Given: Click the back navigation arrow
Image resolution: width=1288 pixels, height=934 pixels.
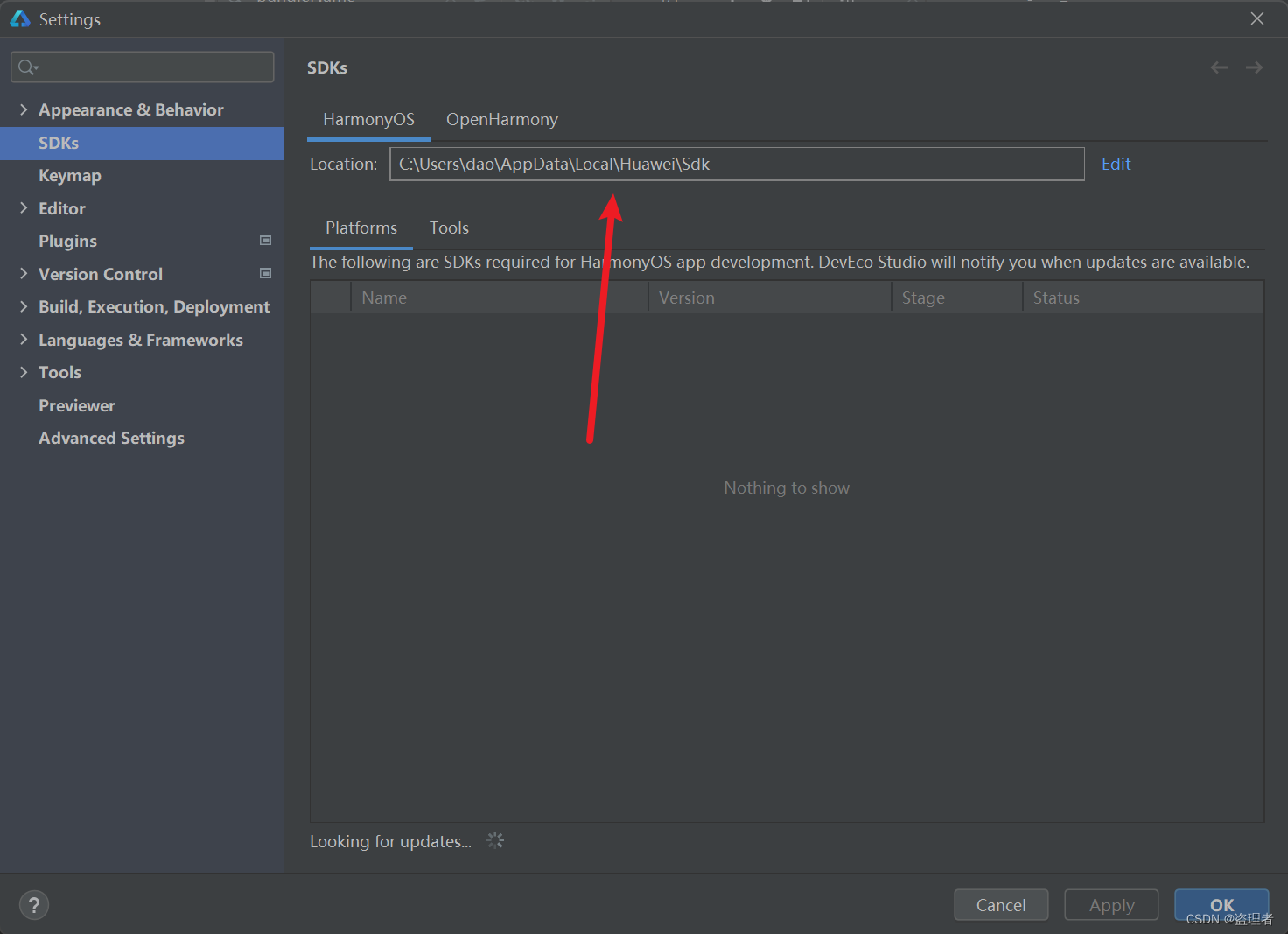Looking at the screenshot, I should pyautogui.click(x=1219, y=67).
